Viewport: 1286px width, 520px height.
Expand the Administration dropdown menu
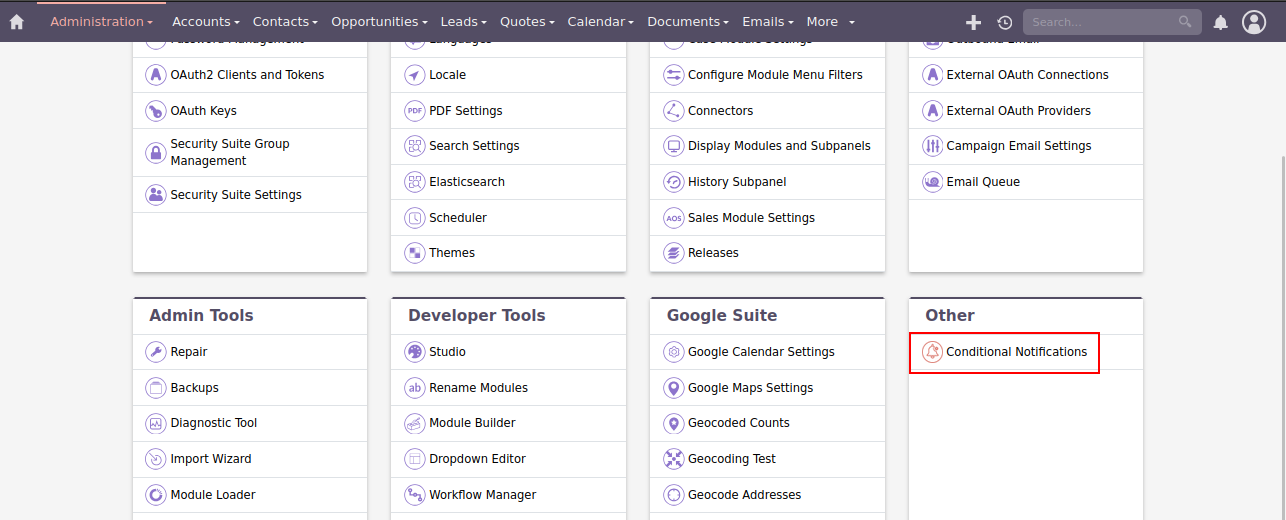point(101,22)
